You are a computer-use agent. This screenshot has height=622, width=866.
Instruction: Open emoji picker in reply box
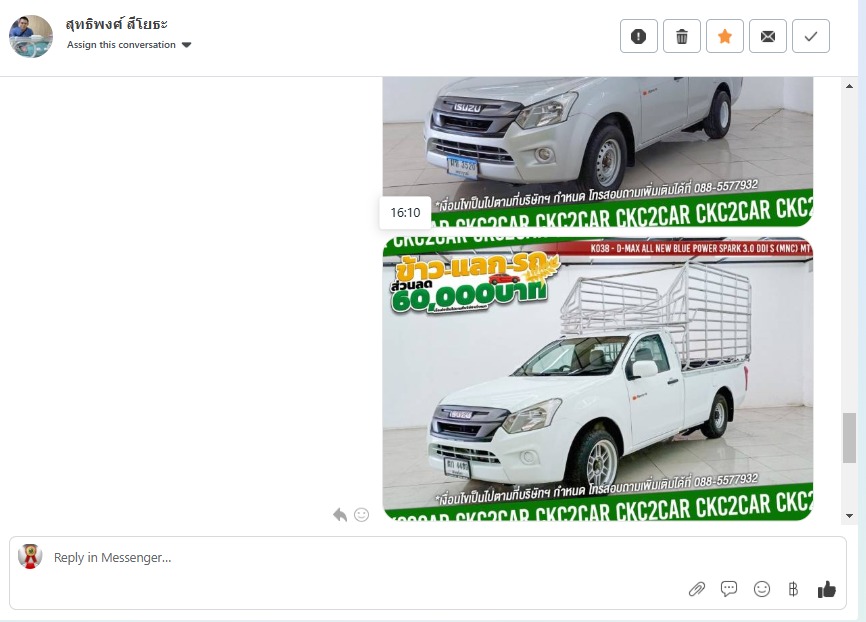click(762, 589)
